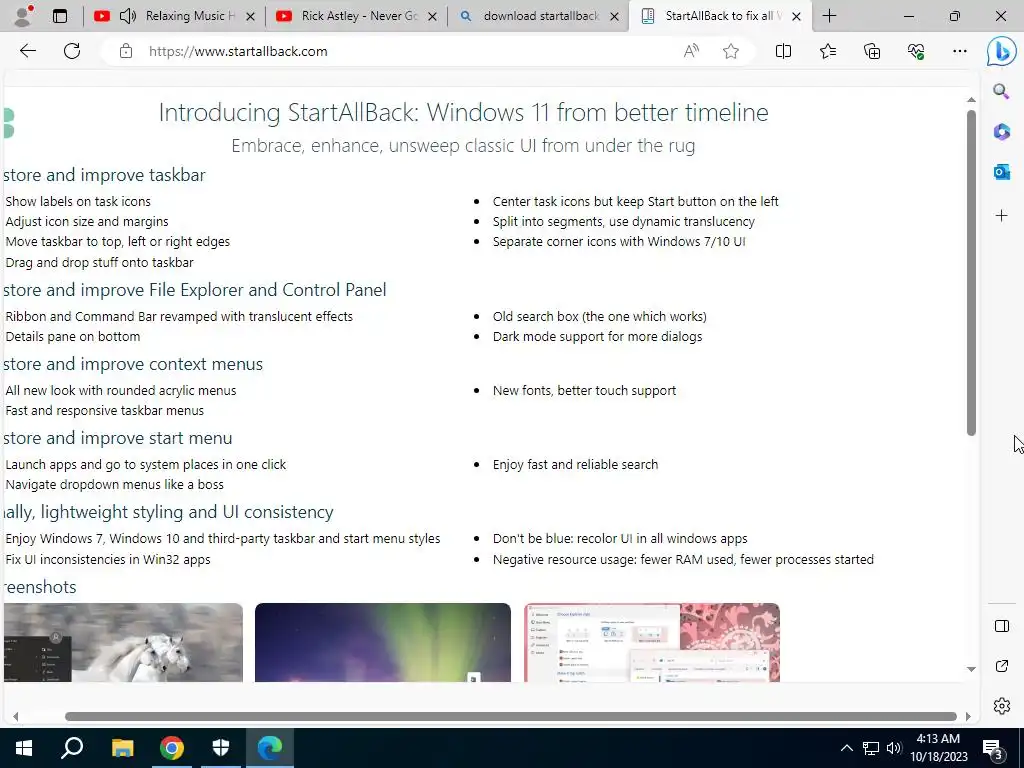Image resolution: width=1024 pixels, height=768 pixels.
Task: Add a sidebar app with plus
Action: coord(1001,216)
